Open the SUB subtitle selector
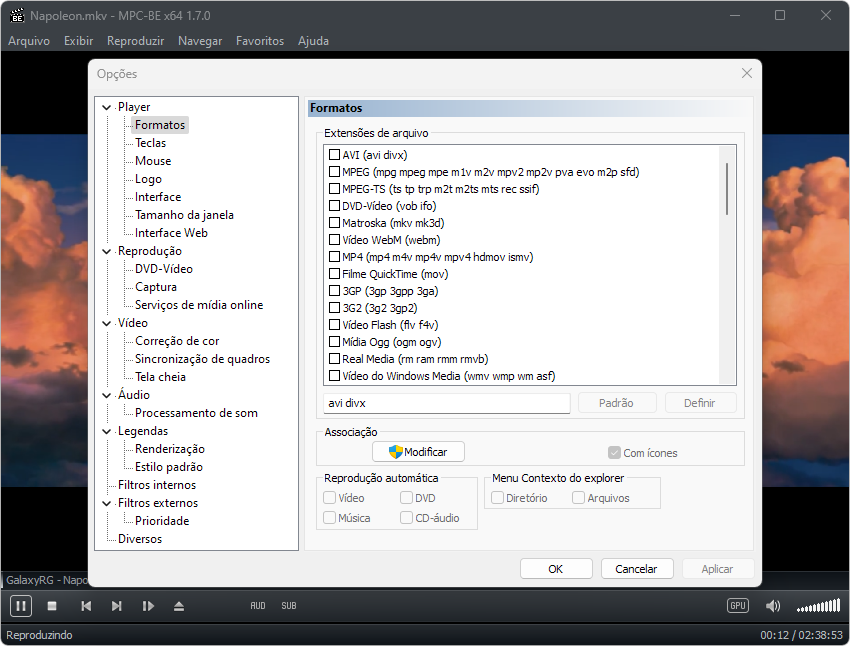Image resolution: width=850 pixels, height=646 pixels. (288, 606)
